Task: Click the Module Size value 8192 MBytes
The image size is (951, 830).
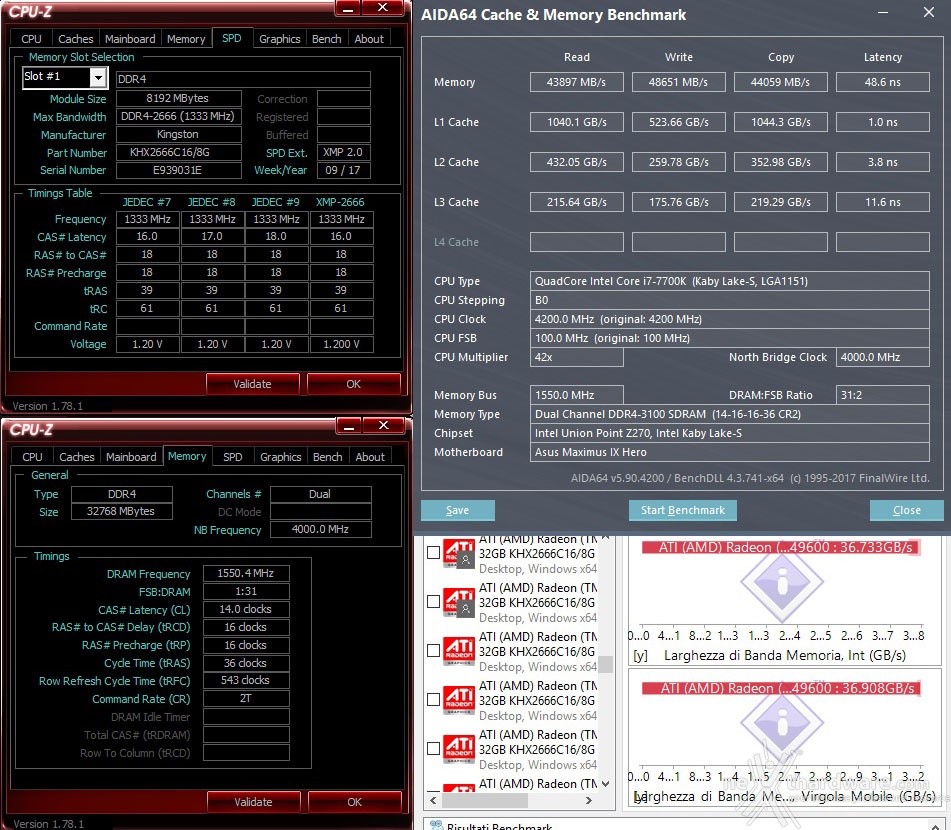Action: 178,98
